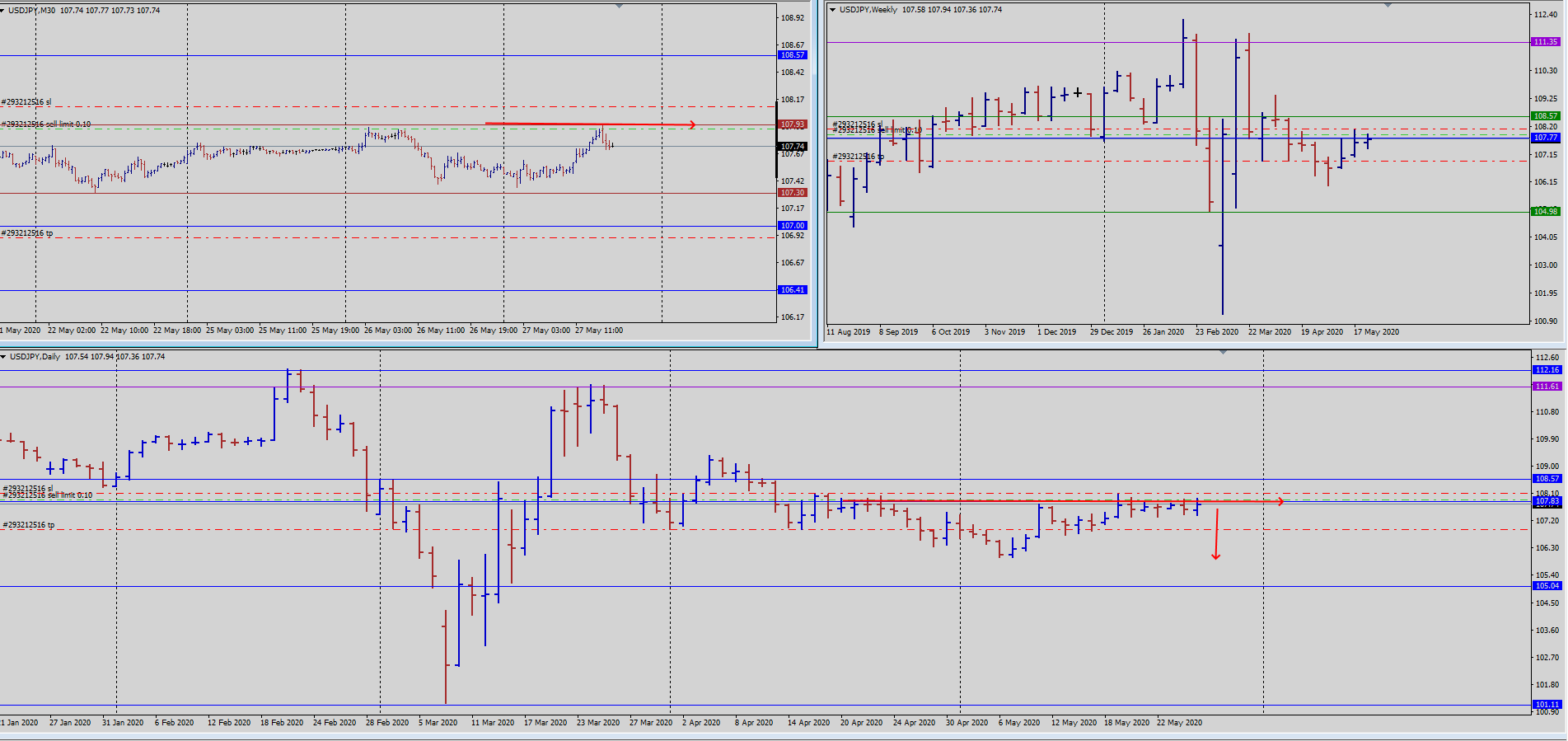Click the 22 May 2020 date label on Daily chart
The height and width of the screenshot is (741, 1568).
(1179, 723)
